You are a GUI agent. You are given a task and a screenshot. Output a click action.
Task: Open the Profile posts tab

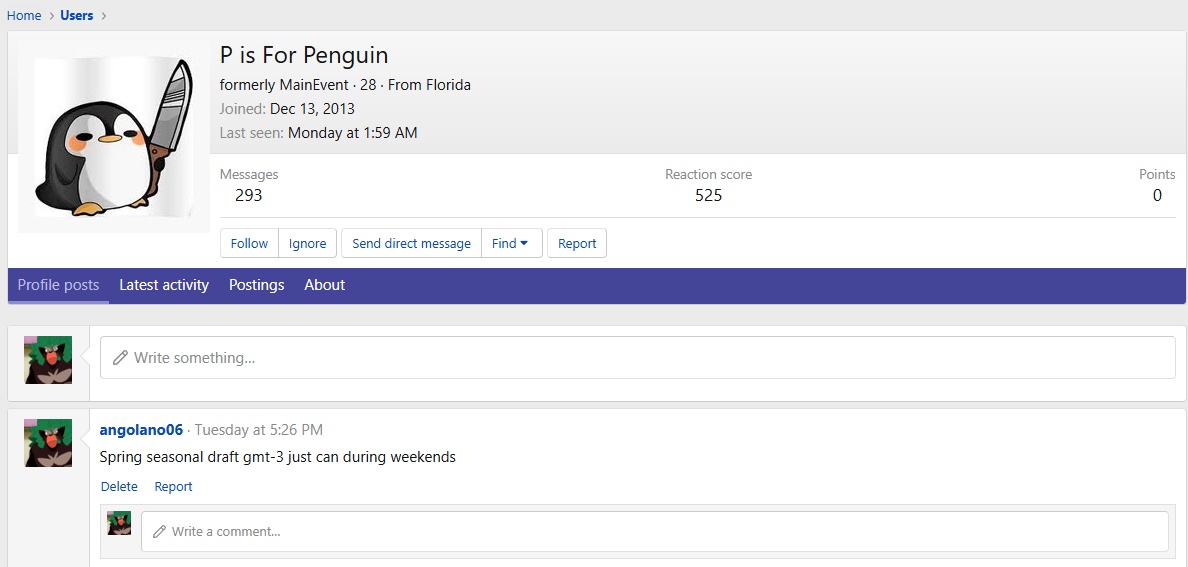coord(58,285)
